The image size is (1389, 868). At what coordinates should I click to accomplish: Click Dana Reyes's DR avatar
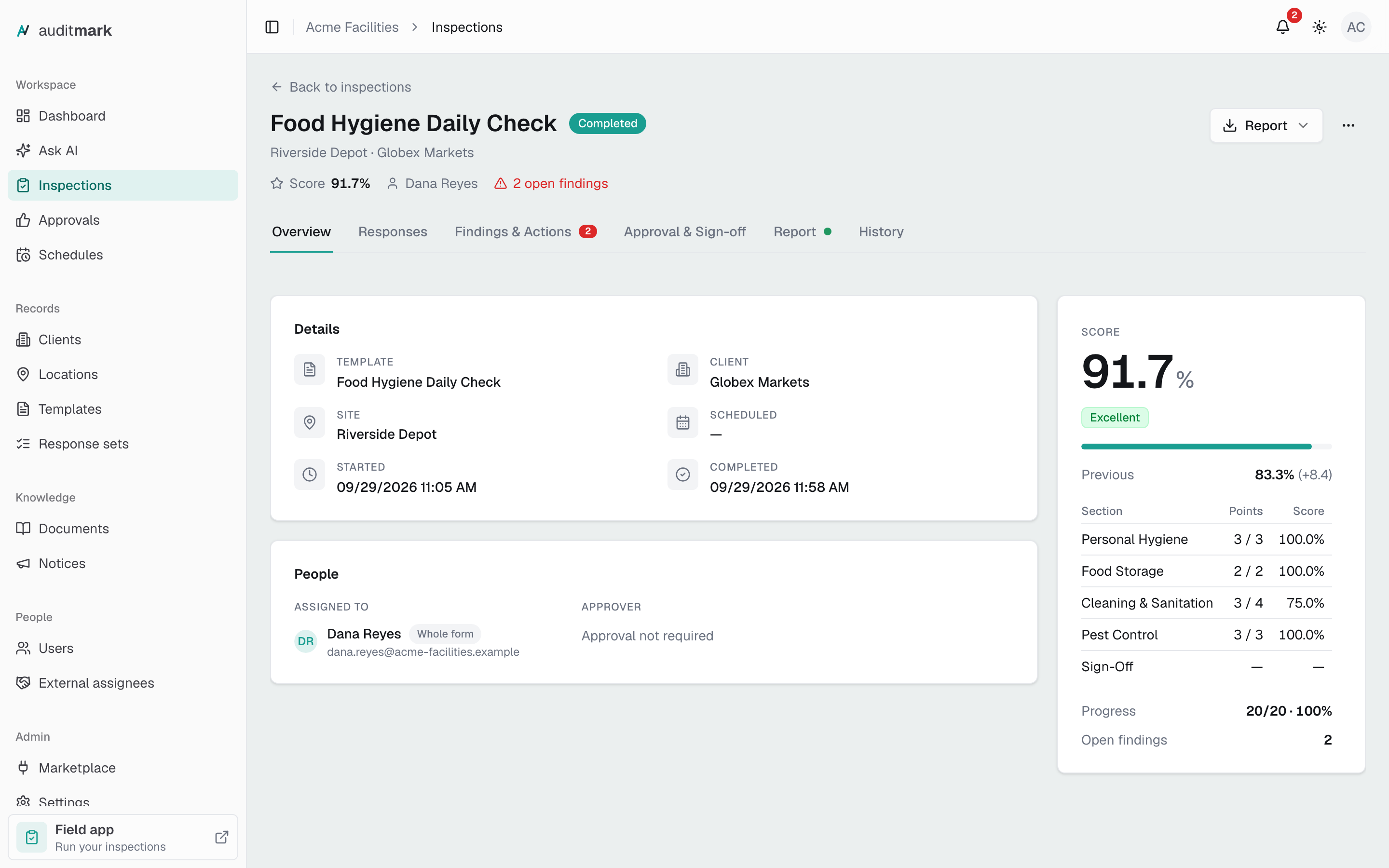[x=305, y=641]
